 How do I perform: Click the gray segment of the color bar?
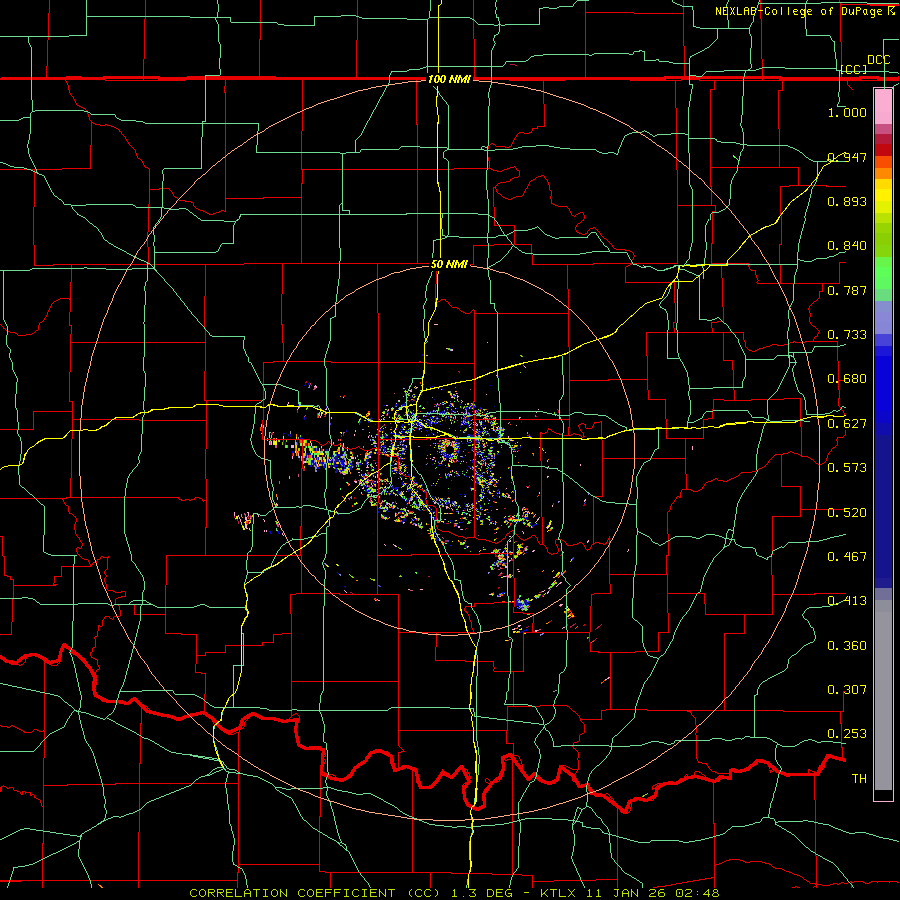point(883,695)
